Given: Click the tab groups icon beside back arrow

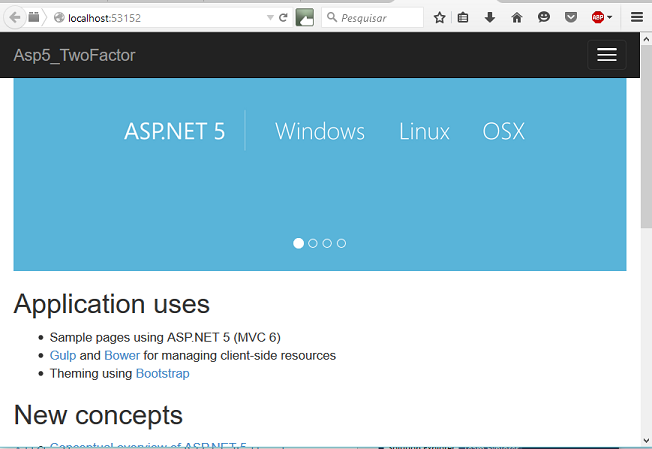Looking at the screenshot, I should [x=34, y=17].
